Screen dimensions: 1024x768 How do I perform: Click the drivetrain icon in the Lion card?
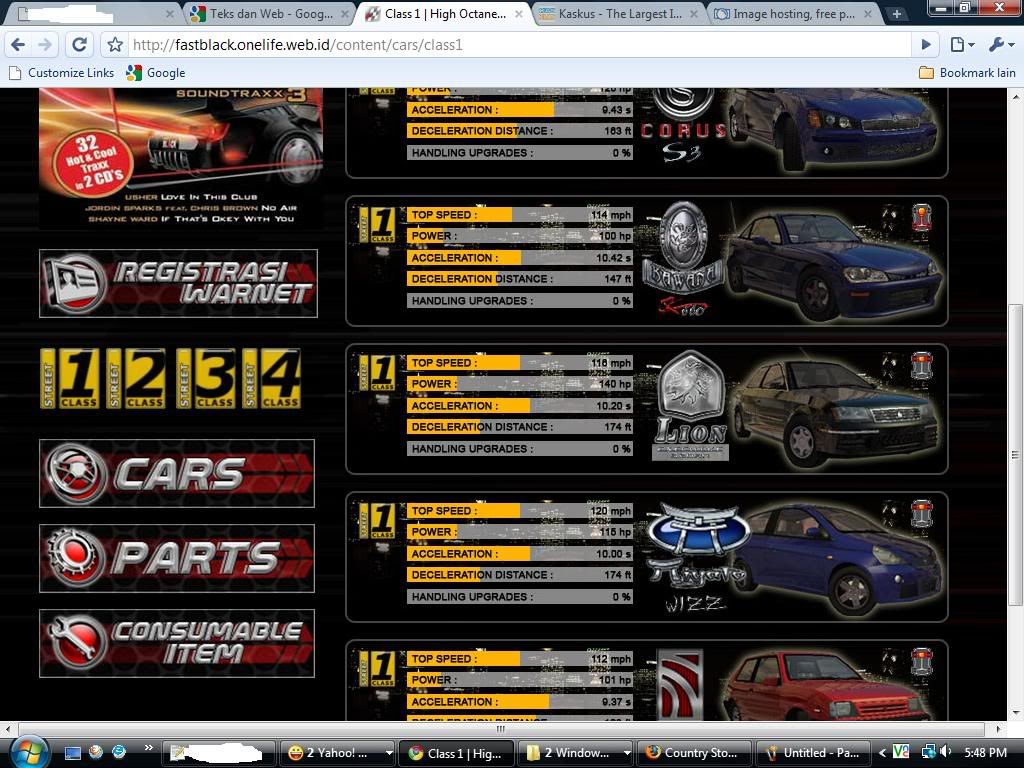click(921, 366)
